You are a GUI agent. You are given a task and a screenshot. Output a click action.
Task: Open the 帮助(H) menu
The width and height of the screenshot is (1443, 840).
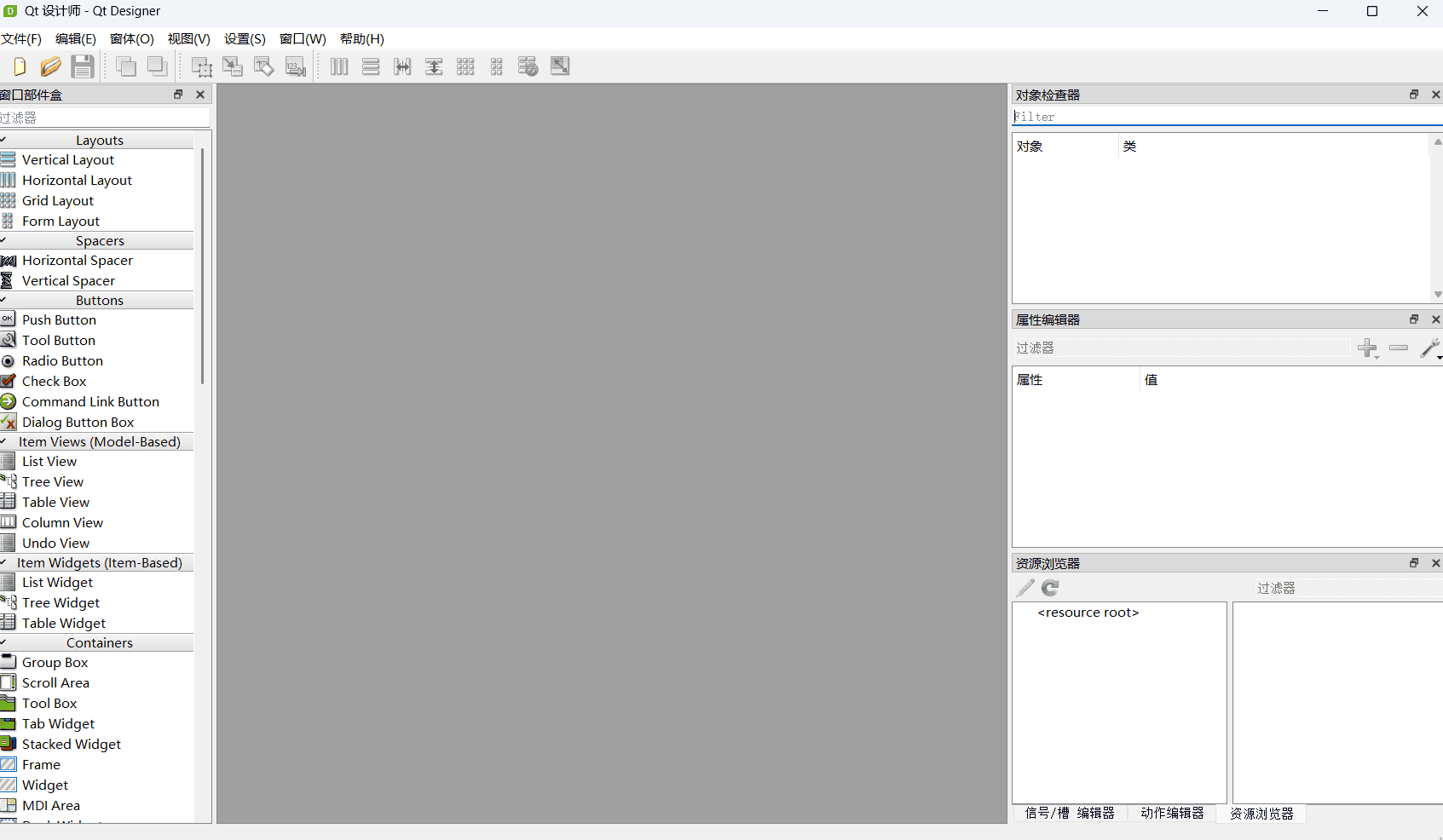coord(362,39)
